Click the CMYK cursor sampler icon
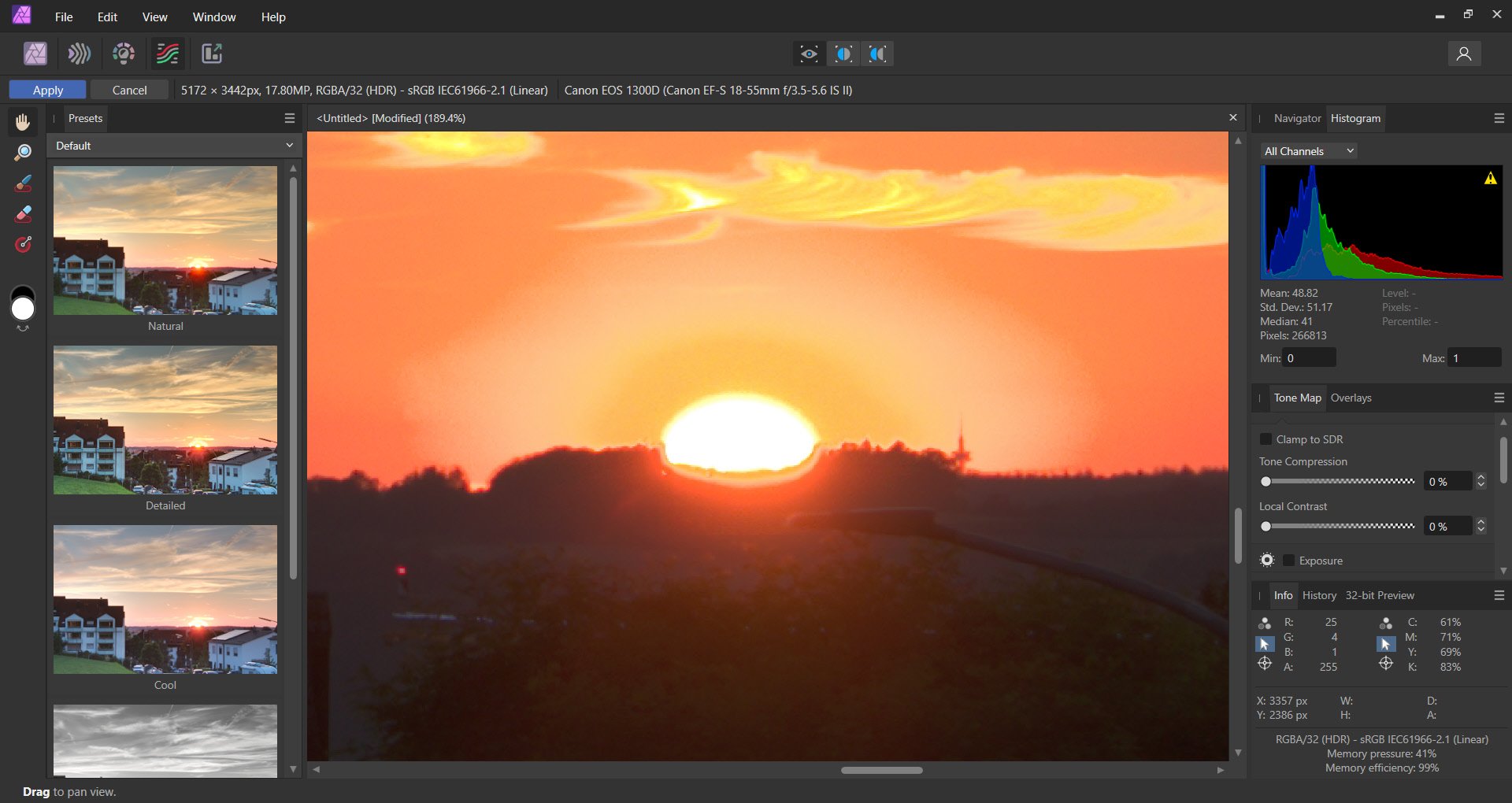Screen dimensions: 1512x803 [x=1386, y=644]
